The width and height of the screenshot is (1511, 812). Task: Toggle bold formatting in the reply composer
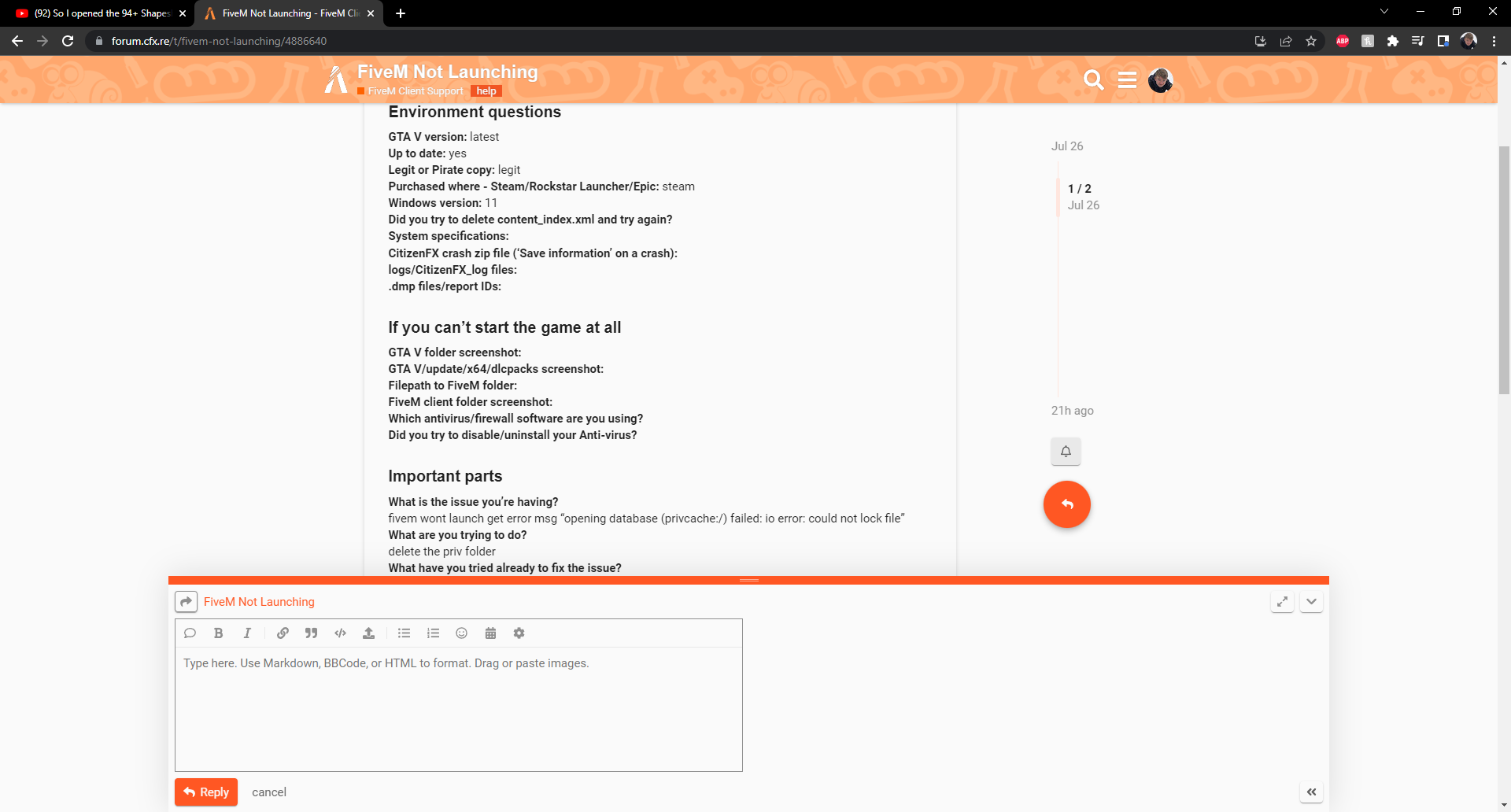pyautogui.click(x=219, y=633)
